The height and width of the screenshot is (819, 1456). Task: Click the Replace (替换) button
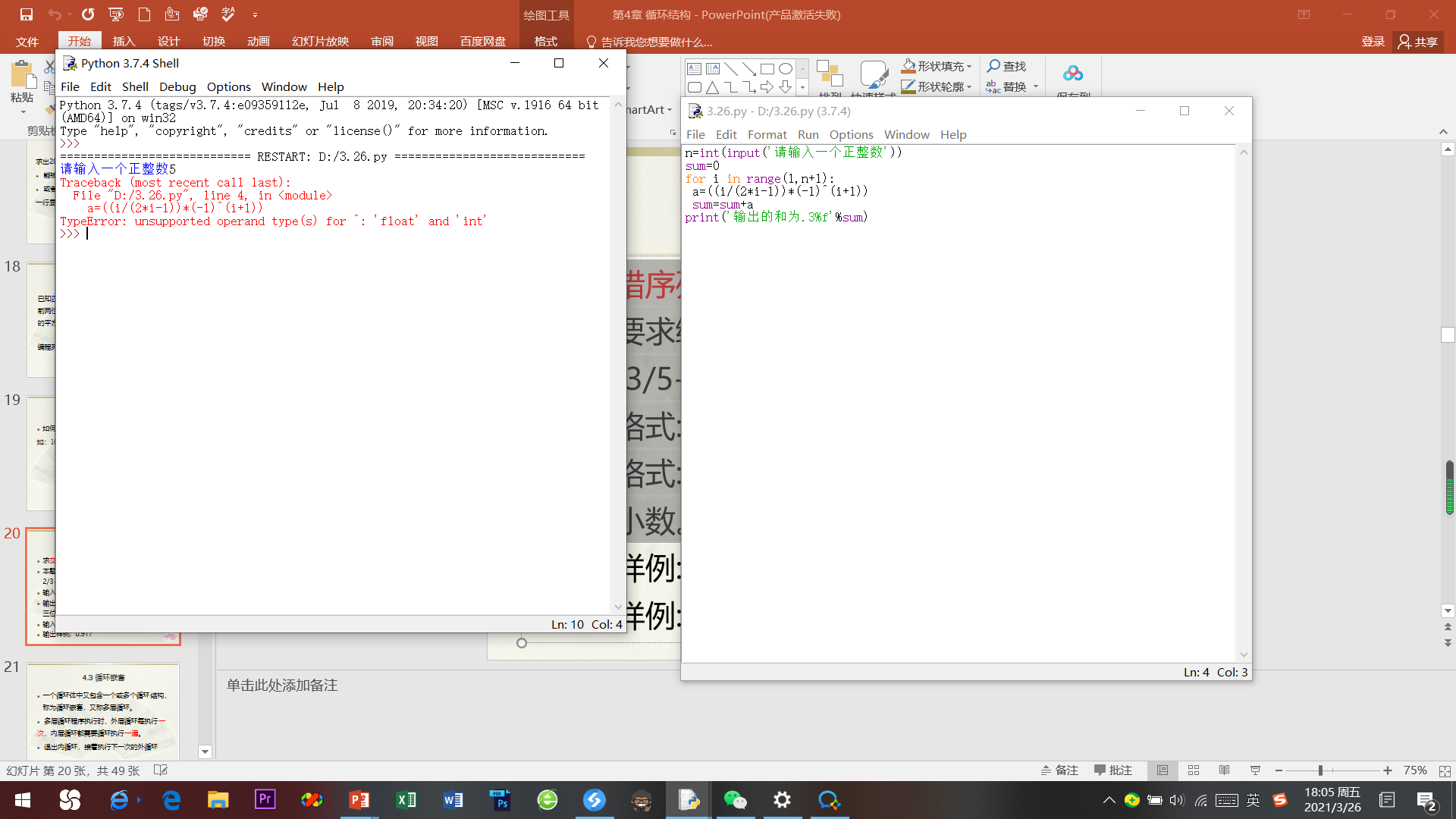1006,86
